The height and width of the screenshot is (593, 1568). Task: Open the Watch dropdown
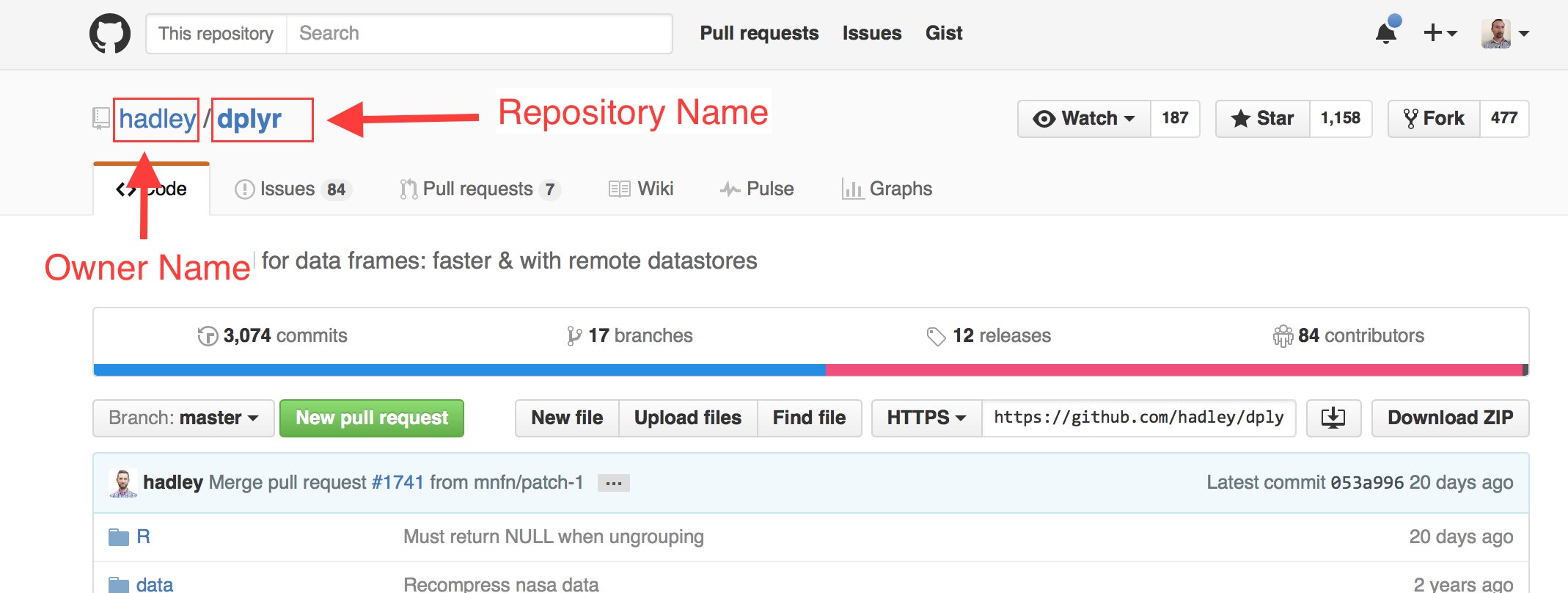point(1084,119)
